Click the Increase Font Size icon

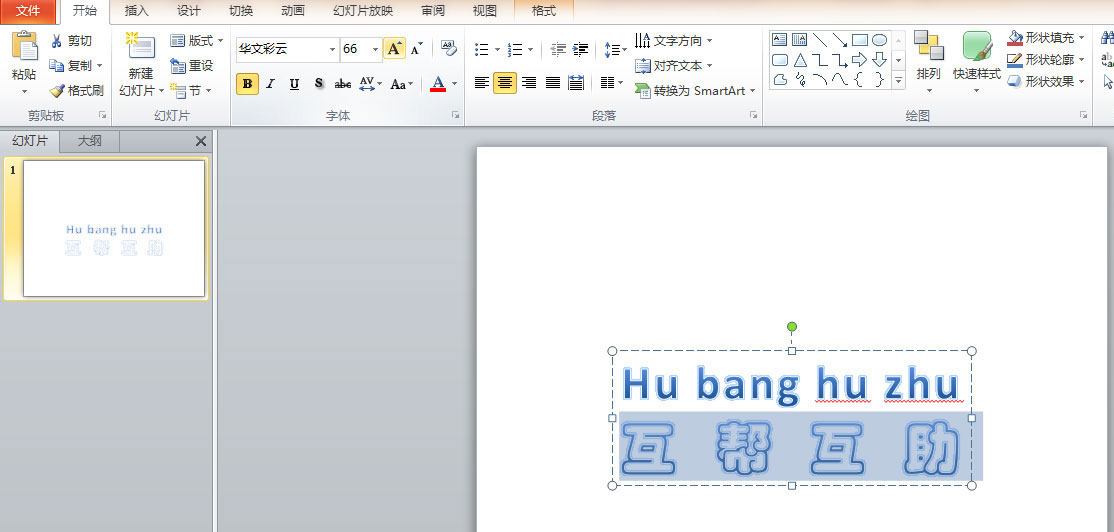(394, 48)
